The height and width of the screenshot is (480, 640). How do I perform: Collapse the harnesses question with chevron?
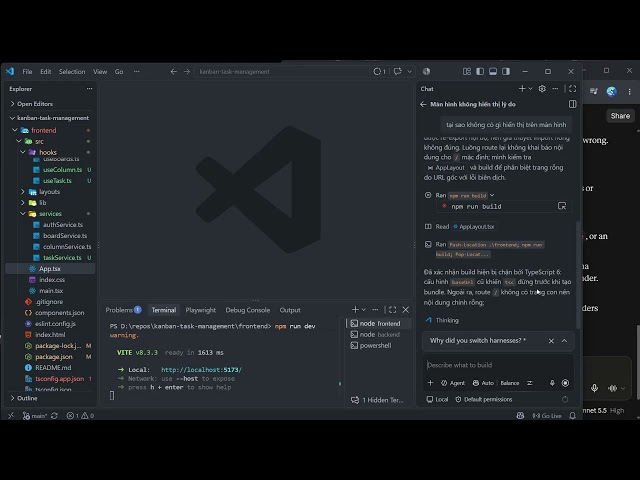[564, 341]
